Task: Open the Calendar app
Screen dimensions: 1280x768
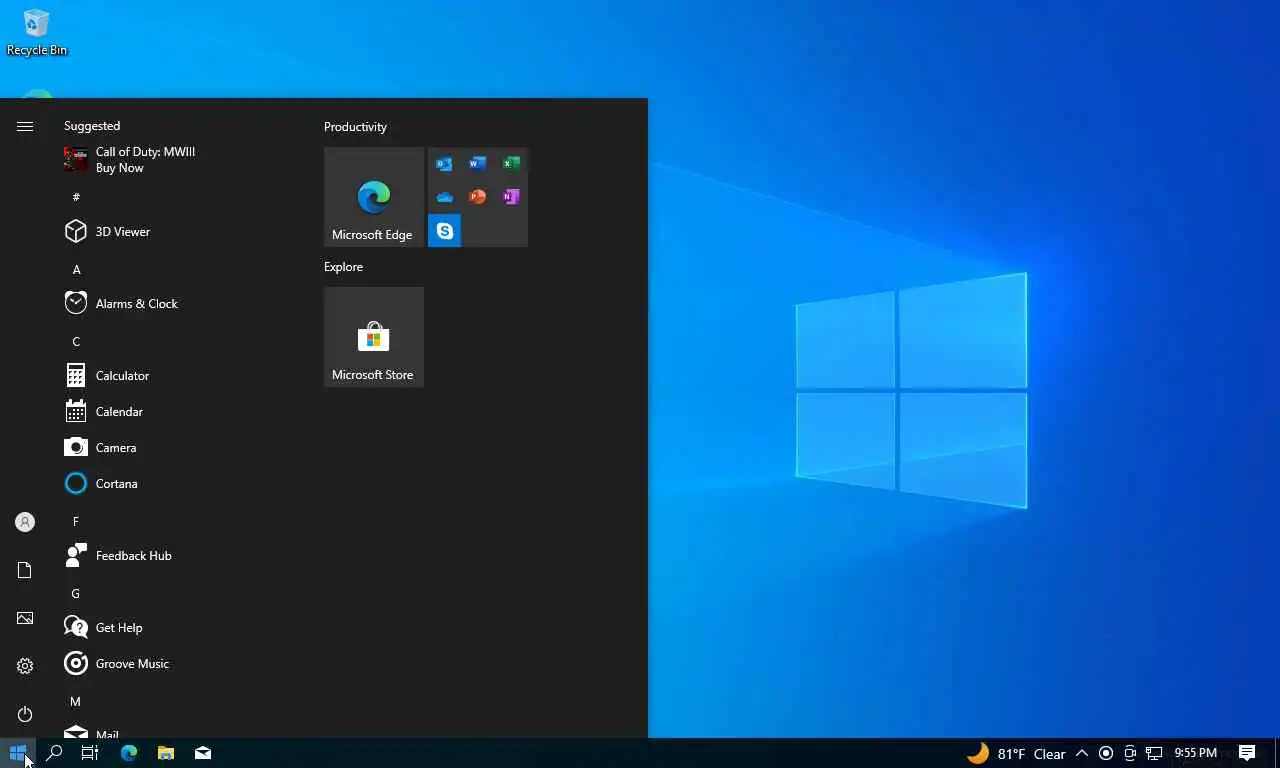Action: (178, 412)
